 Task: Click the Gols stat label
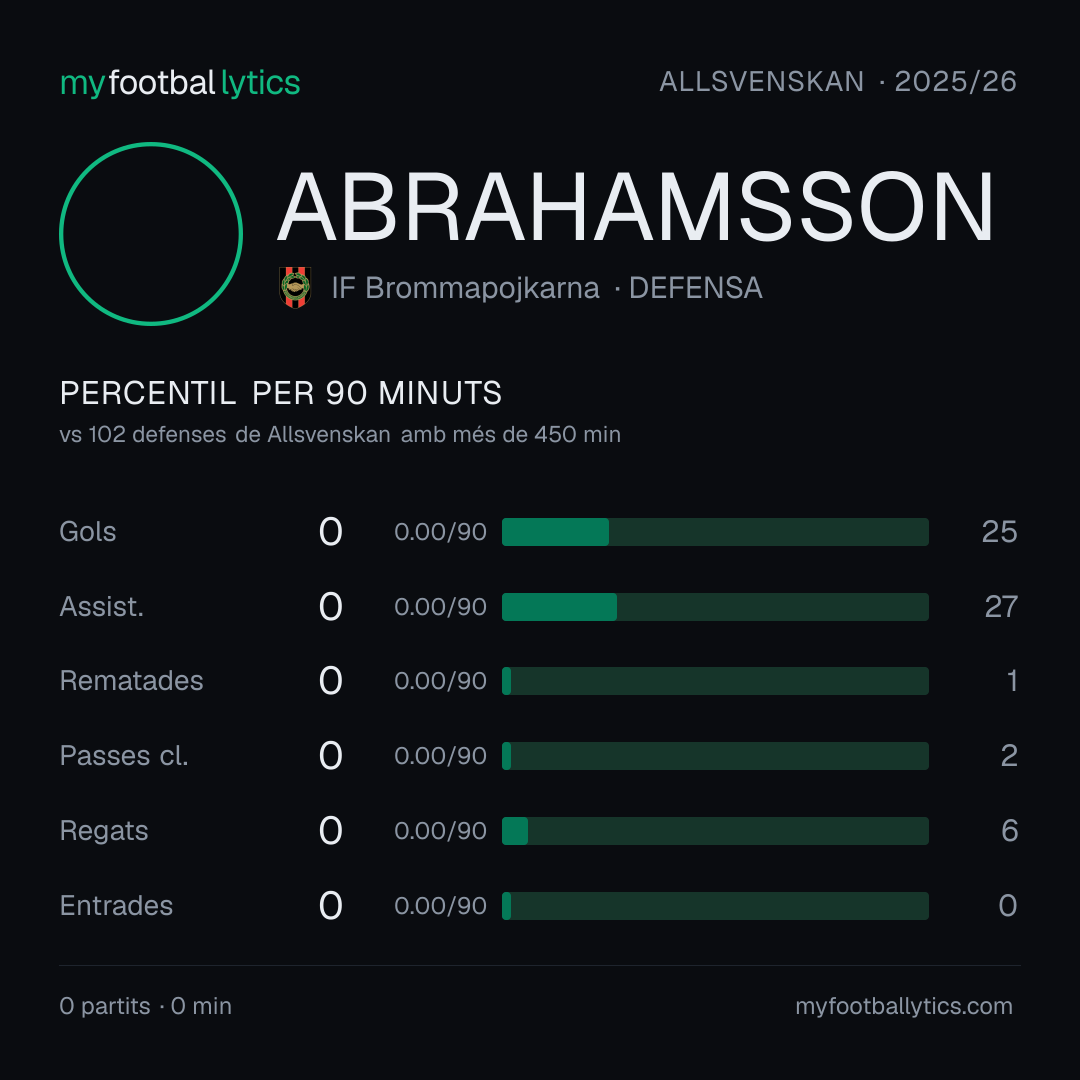click(x=87, y=532)
